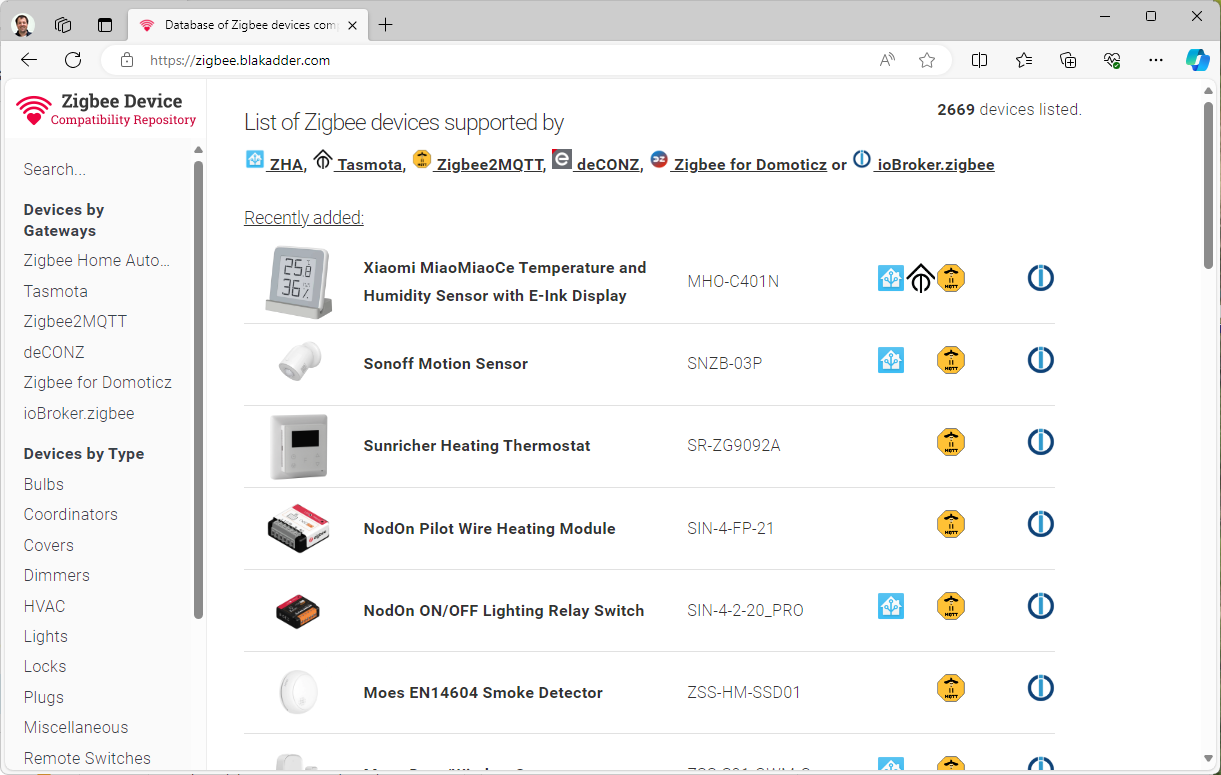Add this page to favorites with star icon

coord(927,60)
